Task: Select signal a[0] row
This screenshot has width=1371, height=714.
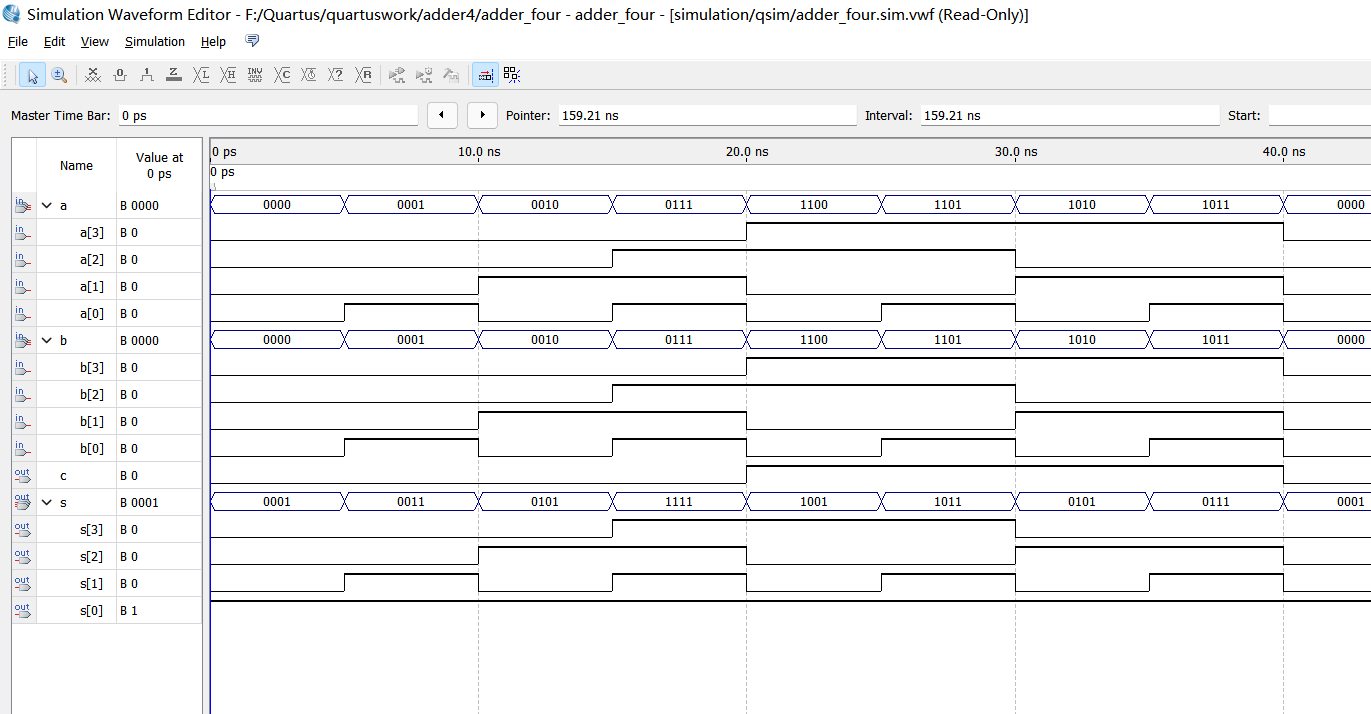Action: pyautogui.click(x=106, y=313)
